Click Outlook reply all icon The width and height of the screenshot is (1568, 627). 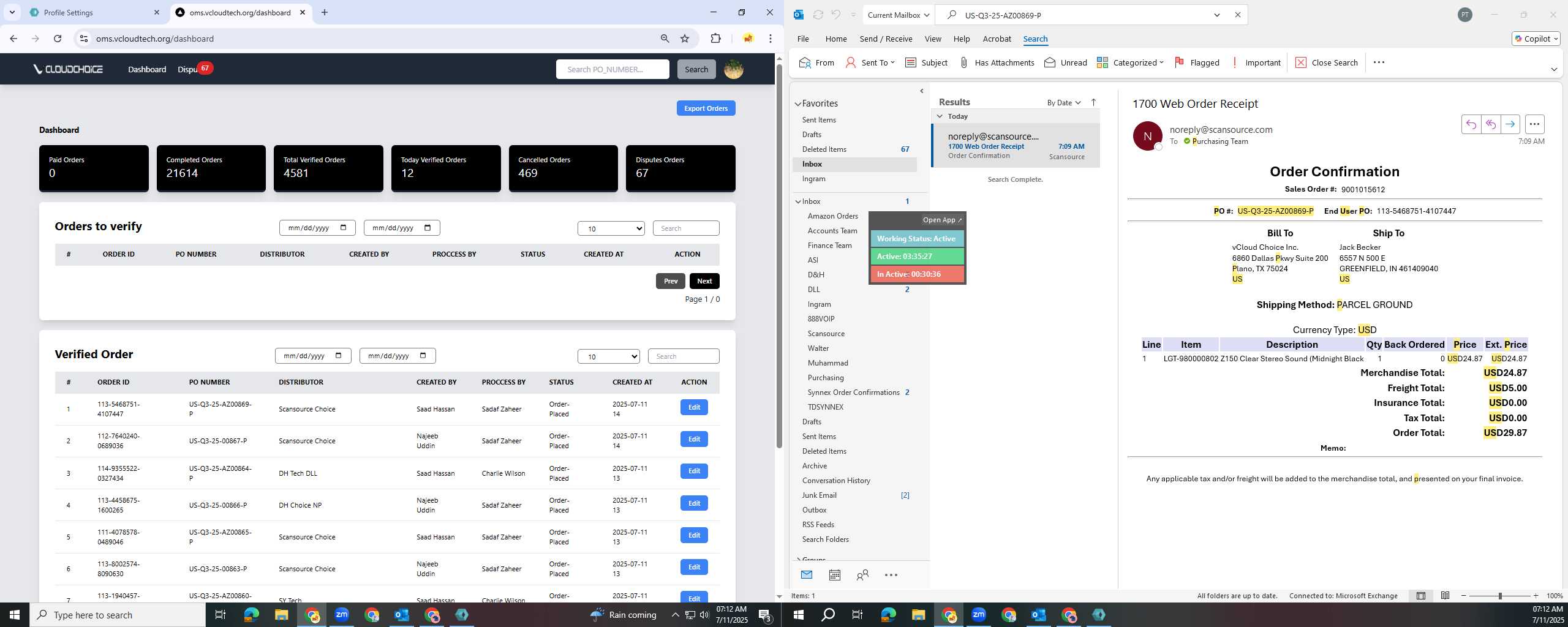point(1490,124)
